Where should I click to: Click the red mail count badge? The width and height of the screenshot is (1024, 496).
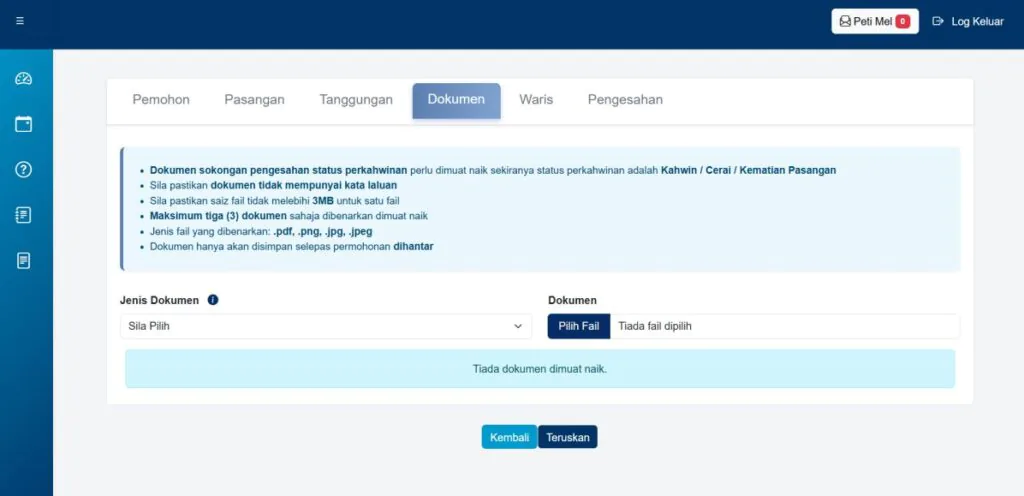pyautogui.click(x=903, y=22)
